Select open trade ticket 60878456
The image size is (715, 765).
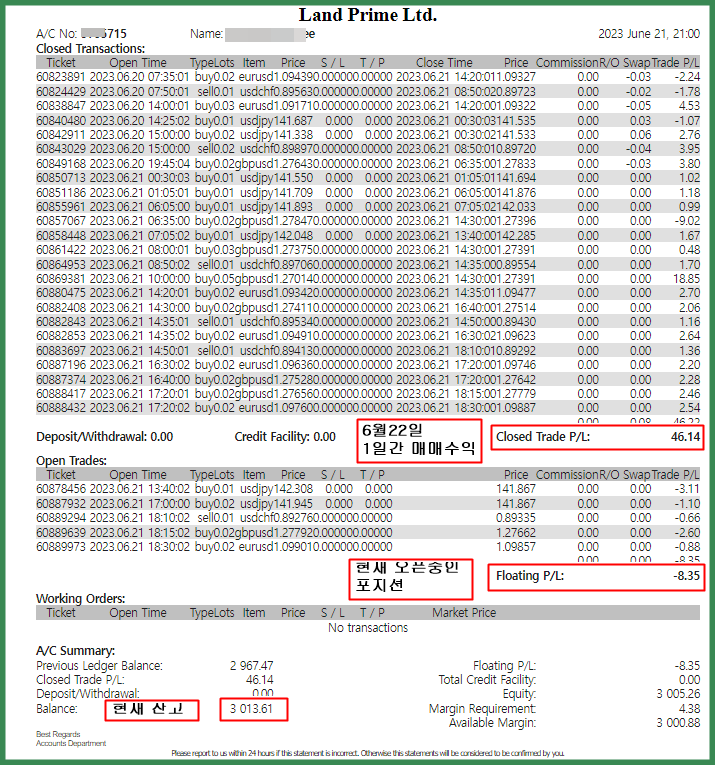pos(368,489)
